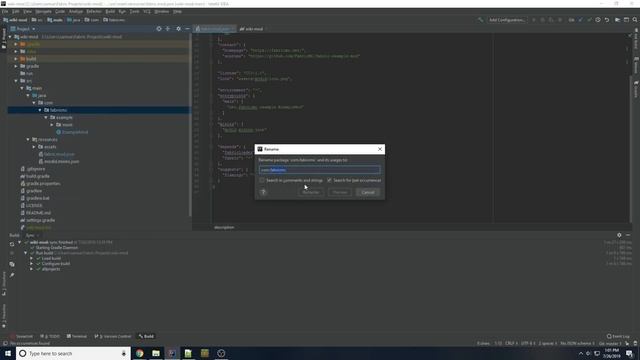Click the taskbar clock showing time and date
The width and height of the screenshot is (640, 360).
tap(611, 353)
